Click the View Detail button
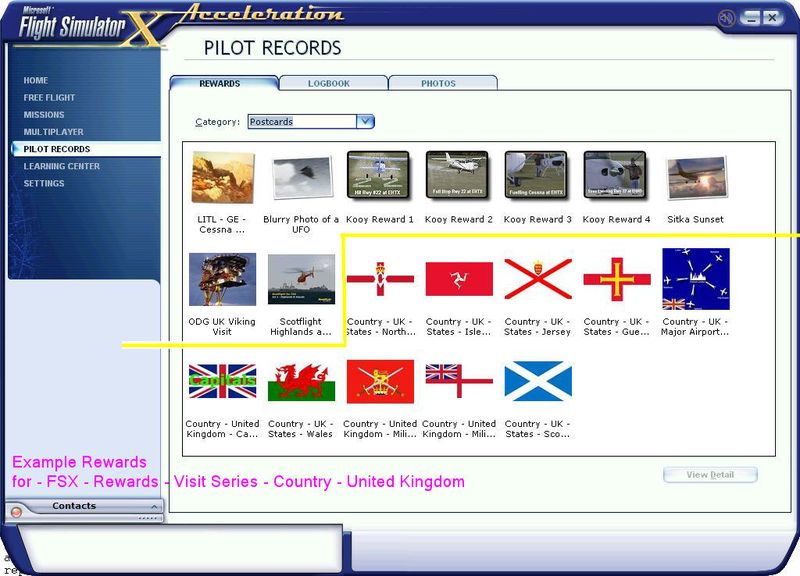The height and width of the screenshot is (576, 800). coord(710,475)
